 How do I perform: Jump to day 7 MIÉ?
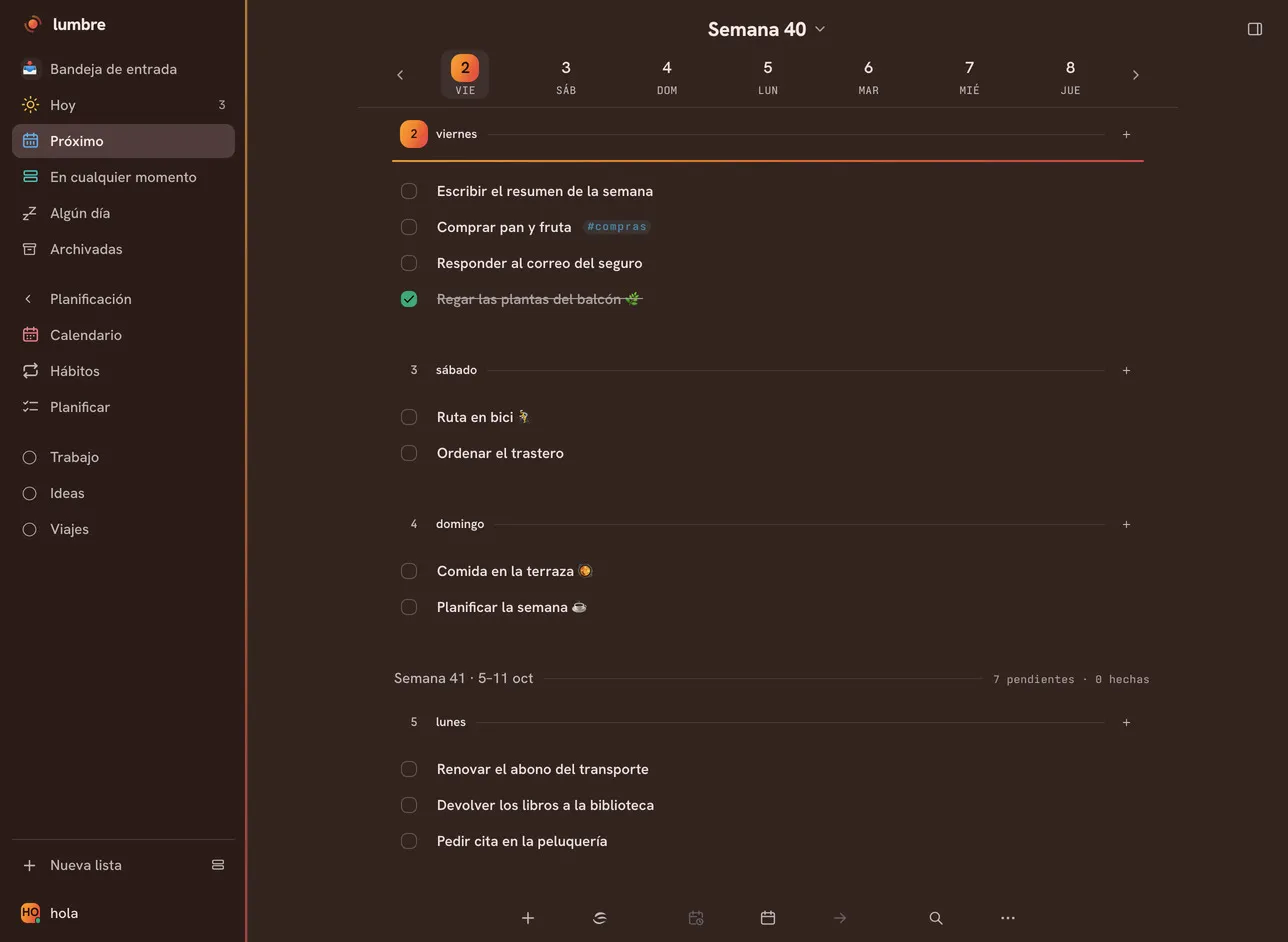click(x=969, y=75)
